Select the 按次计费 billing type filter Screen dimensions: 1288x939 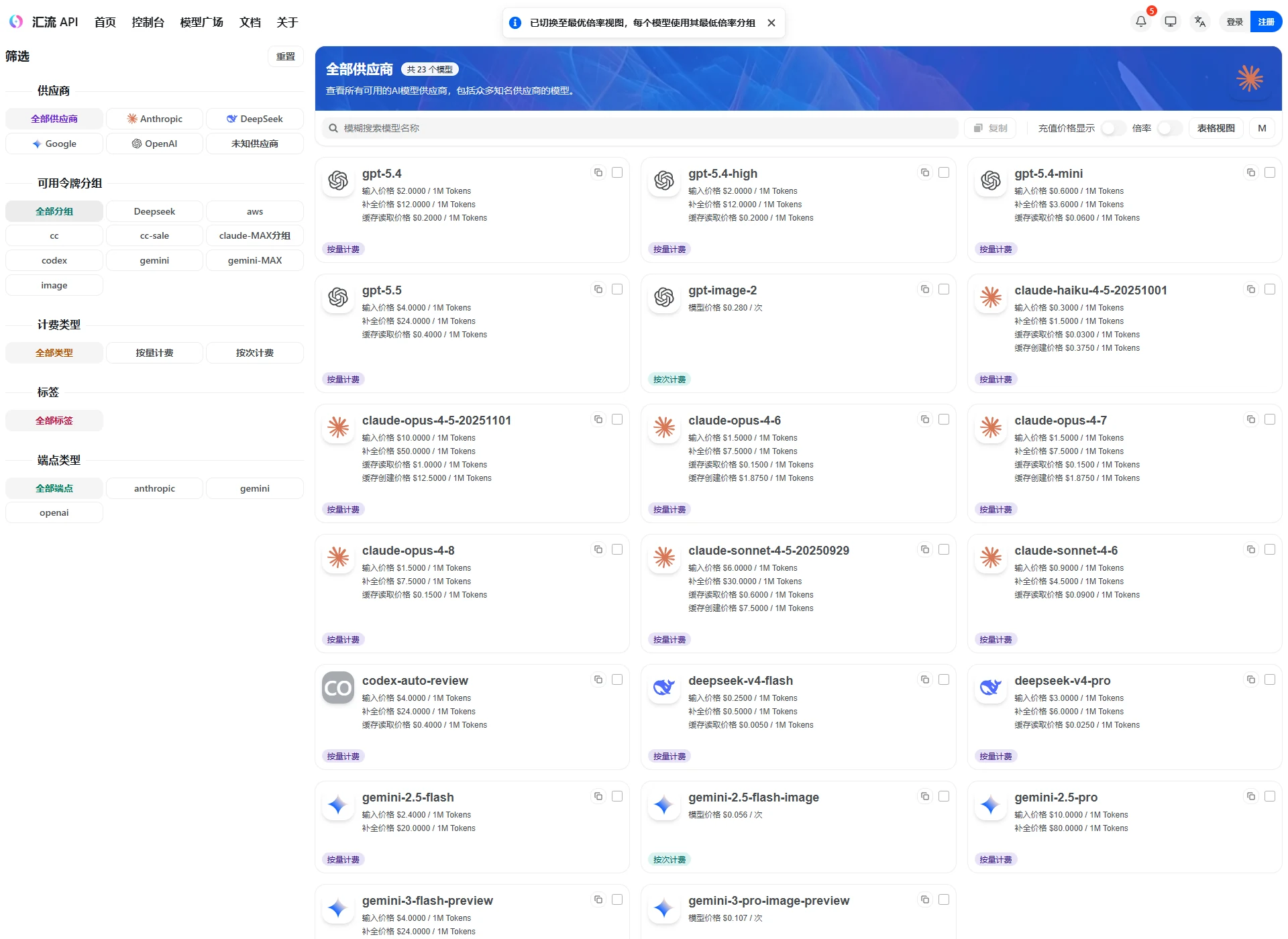(x=255, y=353)
